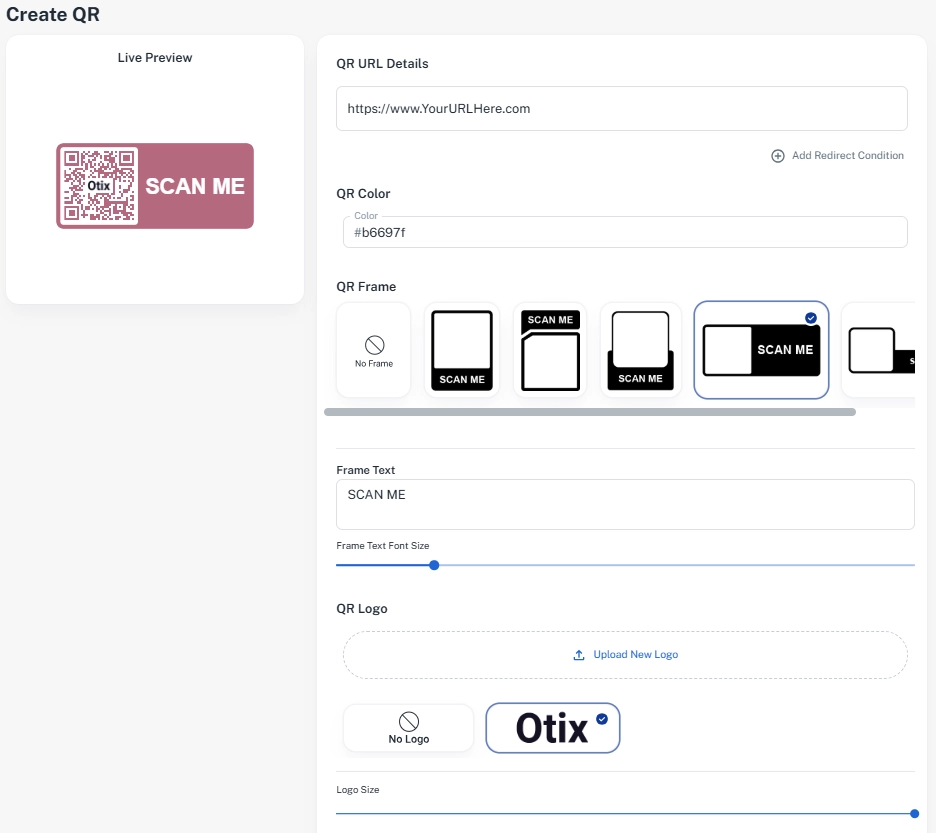Click the upload arrow icon in logo area
This screenshot has width=936, height=833.
[579, 655]
